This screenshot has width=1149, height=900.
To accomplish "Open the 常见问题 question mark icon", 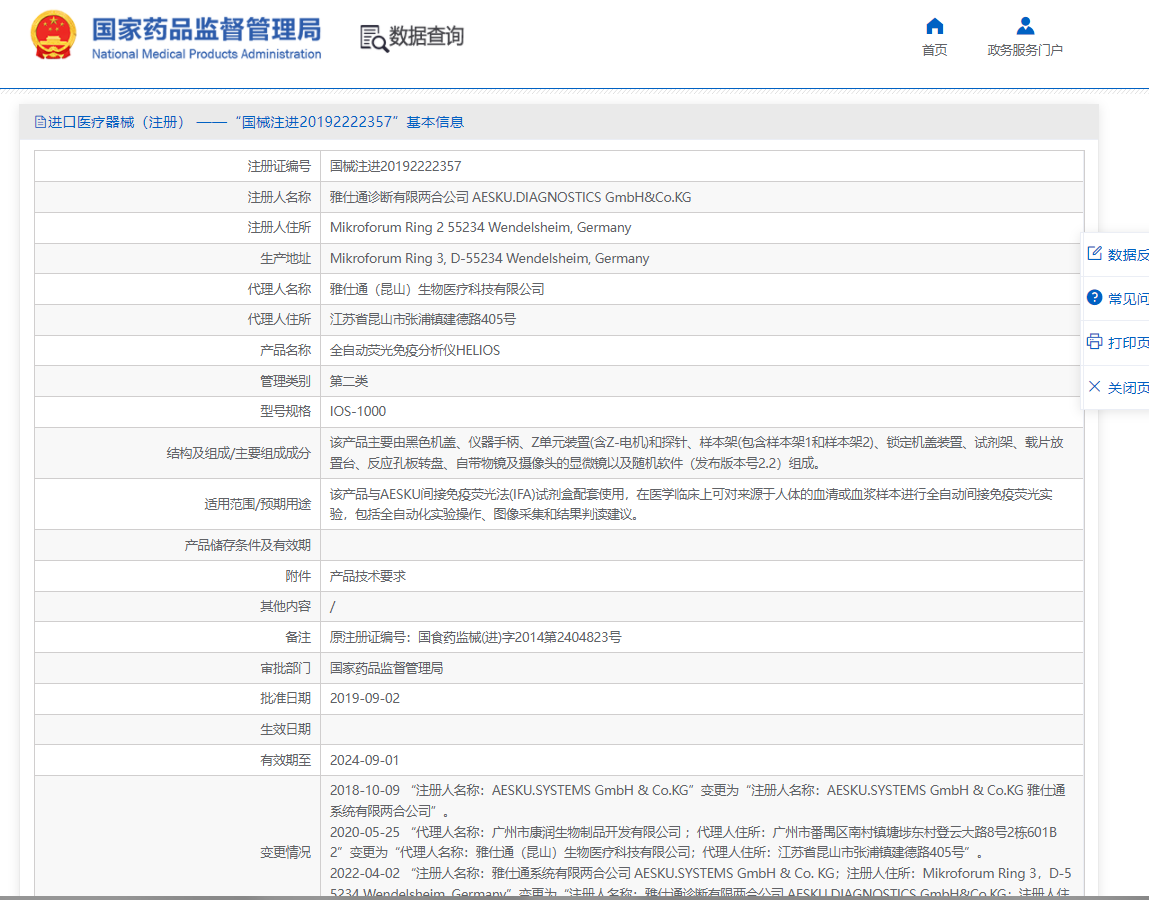I will (1095, 298).
